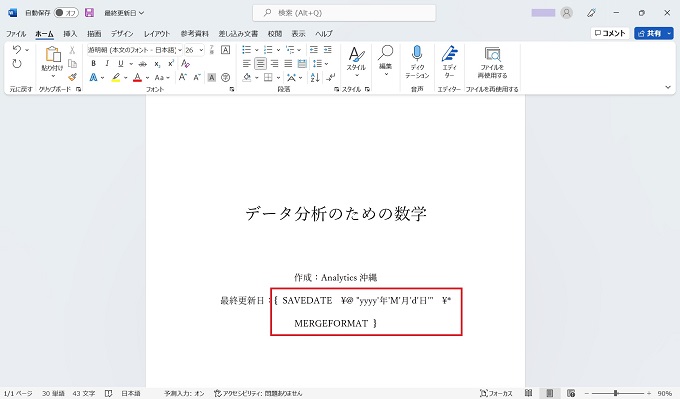This screenshot has height=399, width=680.
Task: Click the Cut scissors icon
Action: coord(72,50)
